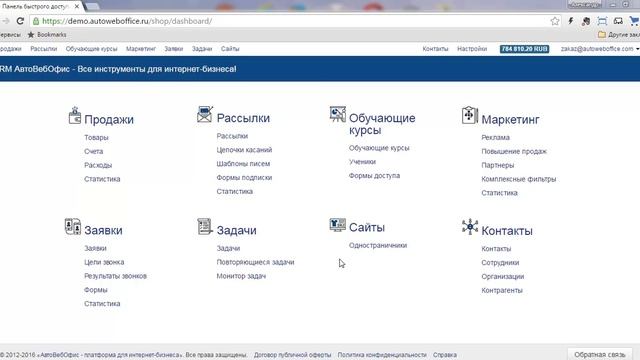The image size is (640, 360).
Task: Open the Ученики link
Action: click(362, 162)
